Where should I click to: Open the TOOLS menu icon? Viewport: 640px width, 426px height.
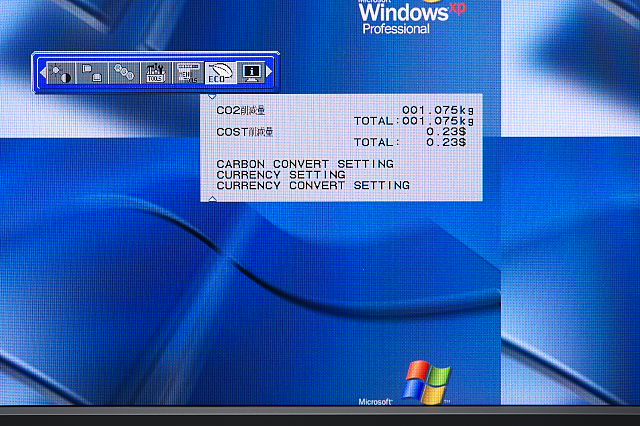[x=155, y=73]
